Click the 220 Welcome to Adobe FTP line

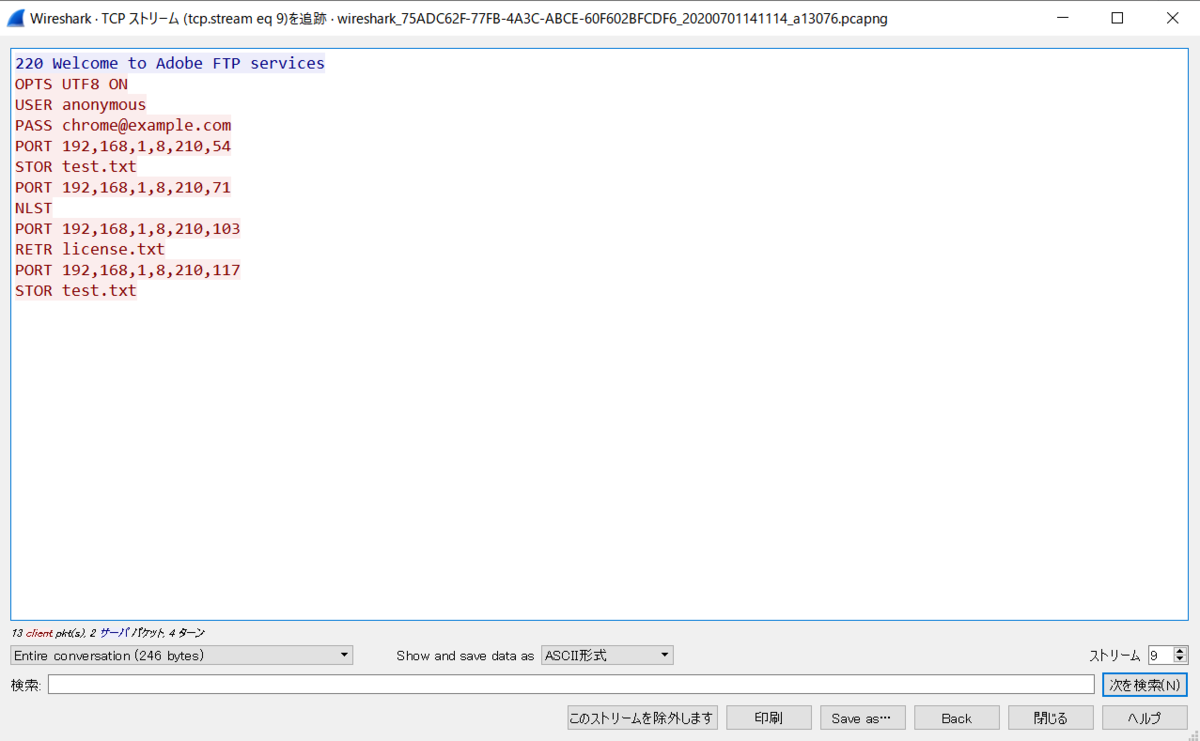166,62
